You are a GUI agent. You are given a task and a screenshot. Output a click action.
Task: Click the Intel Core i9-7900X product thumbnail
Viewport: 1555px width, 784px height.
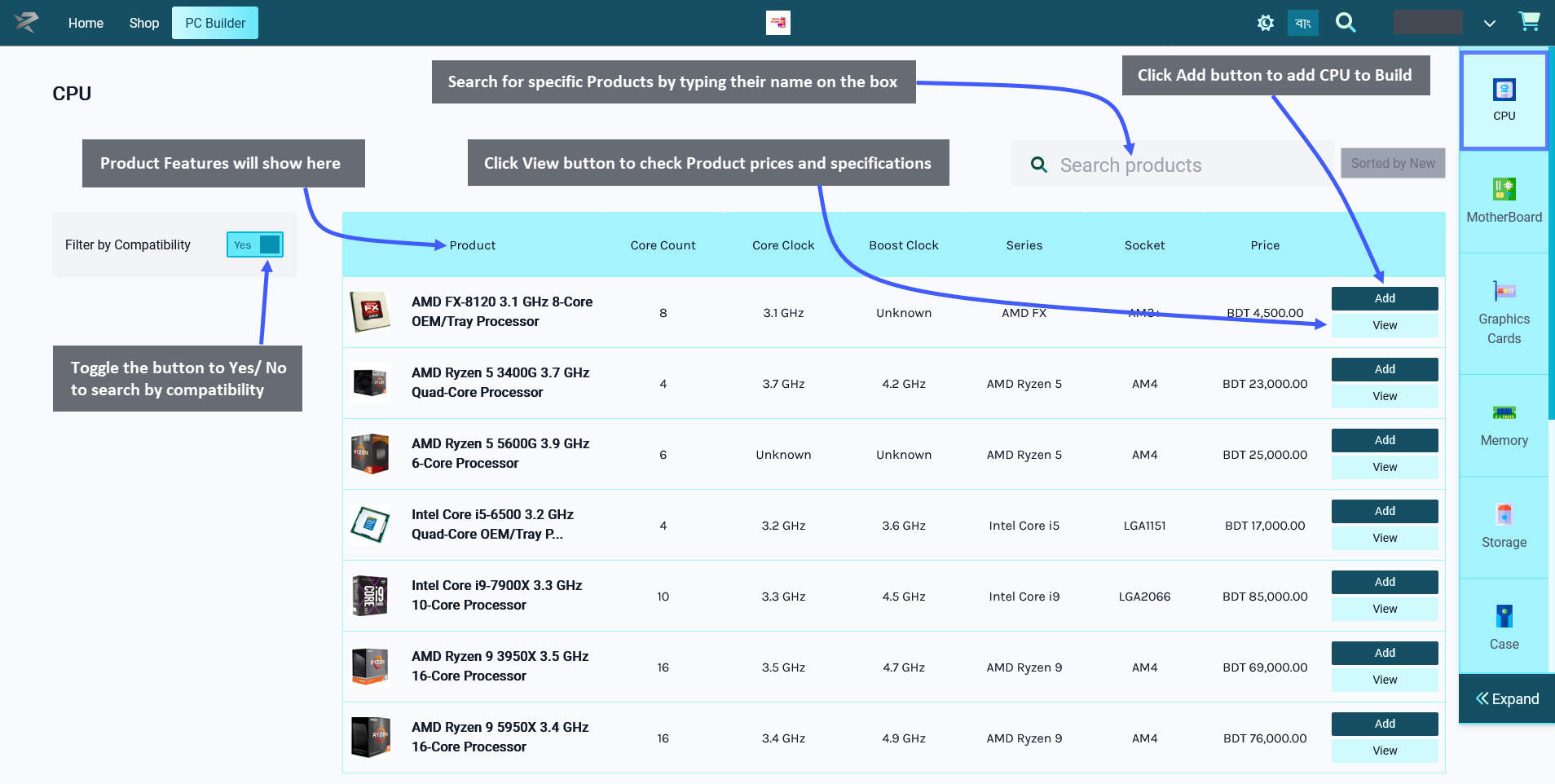(x=370, y=596)
